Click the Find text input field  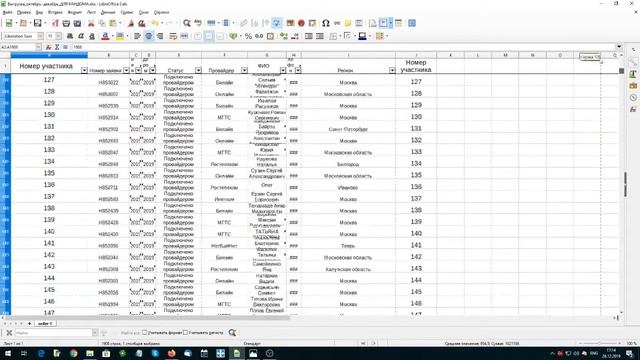coord(53,333)
